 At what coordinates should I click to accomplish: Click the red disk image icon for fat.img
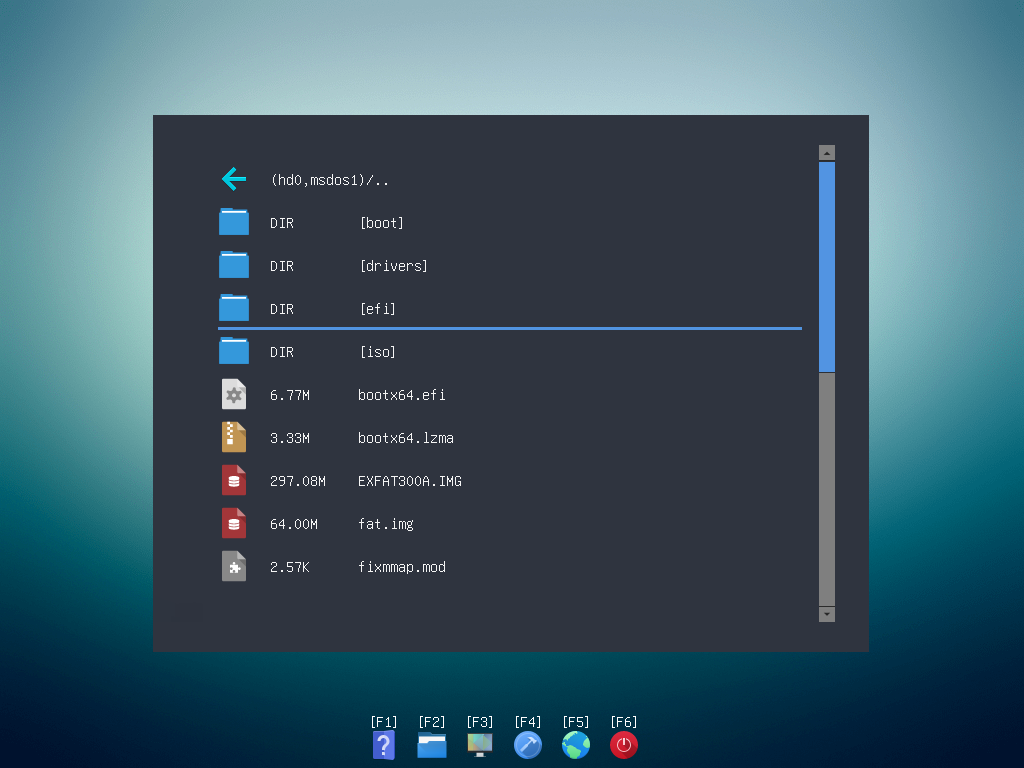234,524
